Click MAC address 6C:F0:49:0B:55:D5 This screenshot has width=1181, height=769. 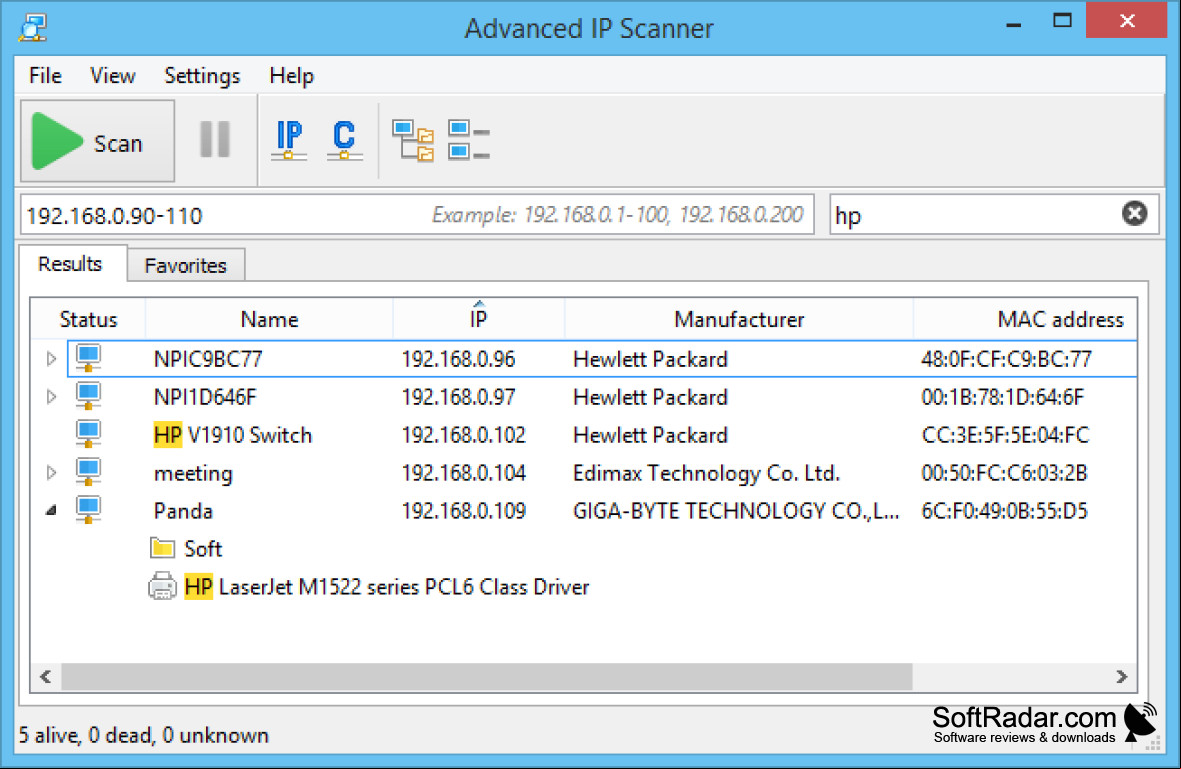click(1004, 511)
